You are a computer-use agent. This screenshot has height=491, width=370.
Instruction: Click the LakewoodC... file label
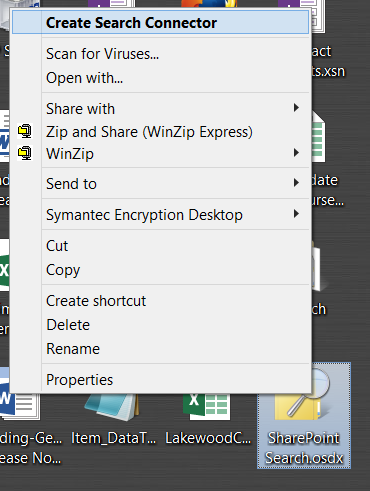coord(208,438)
